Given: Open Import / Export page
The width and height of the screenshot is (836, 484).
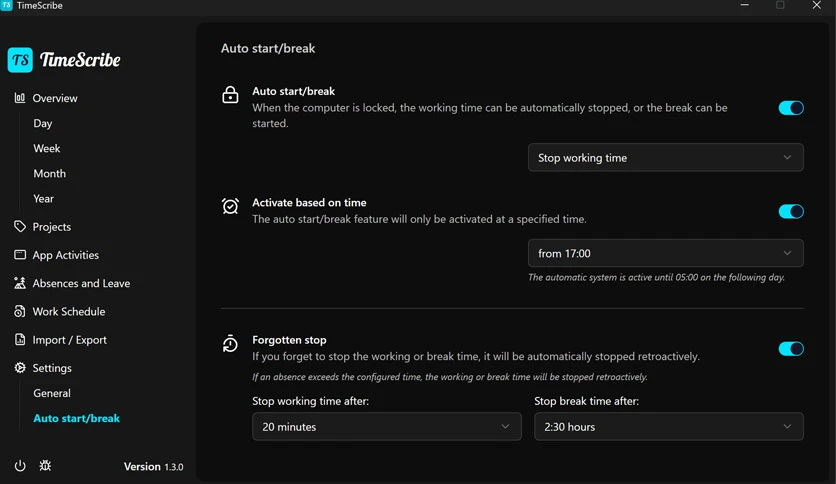Looking at the screenshot, I should coord(69,340).
